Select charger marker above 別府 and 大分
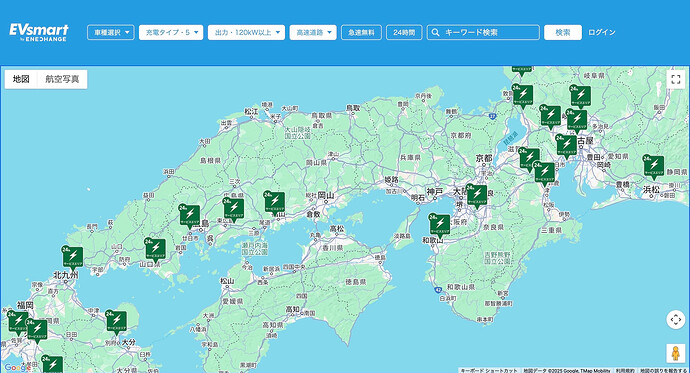This screenshot has height=373, width=690. (116, 322)
